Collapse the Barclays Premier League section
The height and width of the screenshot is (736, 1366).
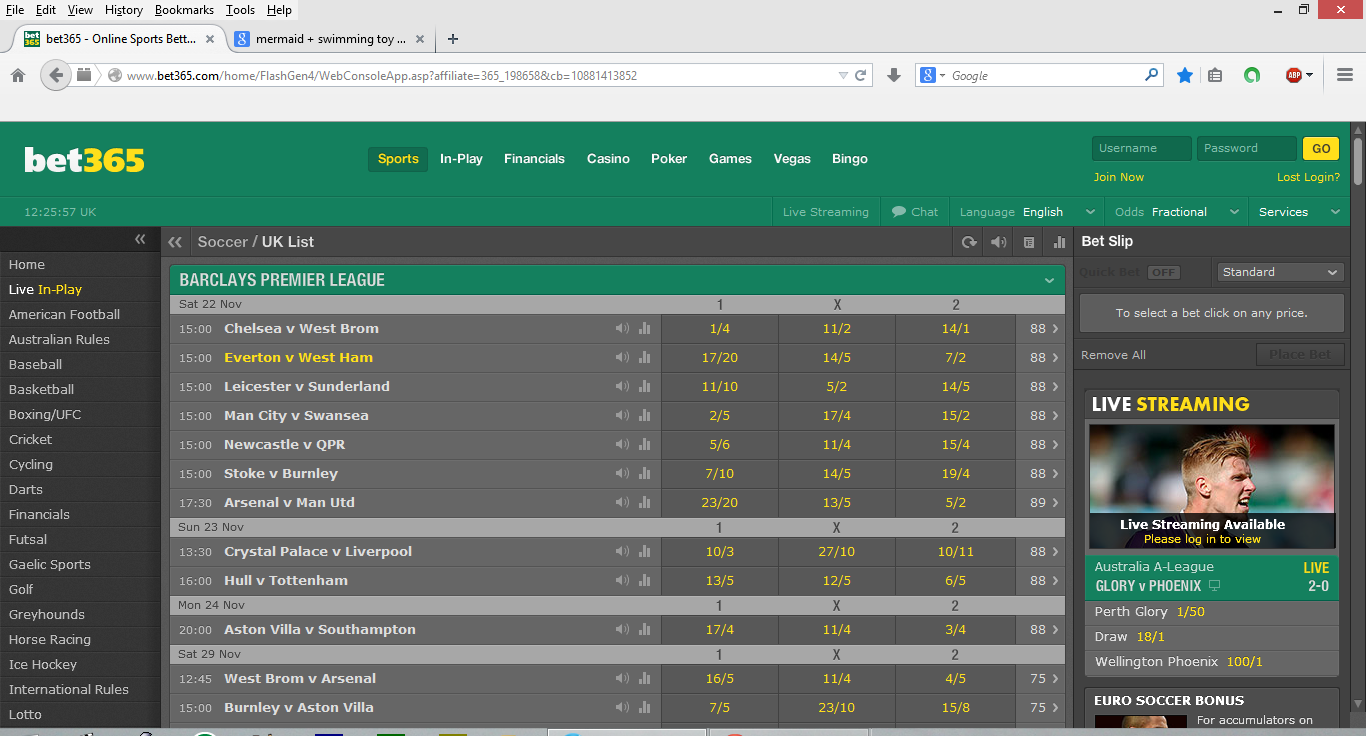click(x=1049, y=281)
